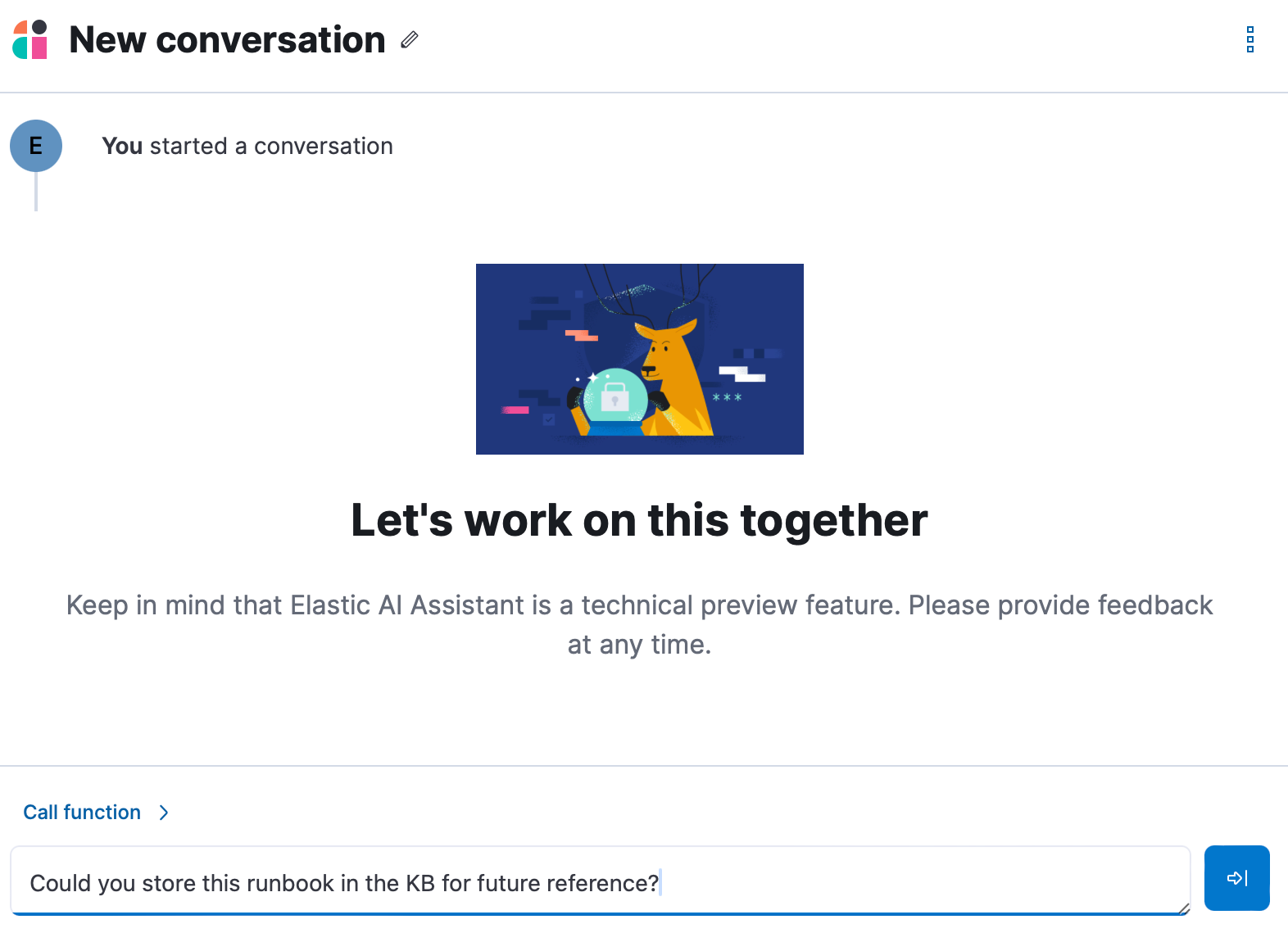
Task: Click the timeline line below the avatar
Action: [x=36, y=193]
